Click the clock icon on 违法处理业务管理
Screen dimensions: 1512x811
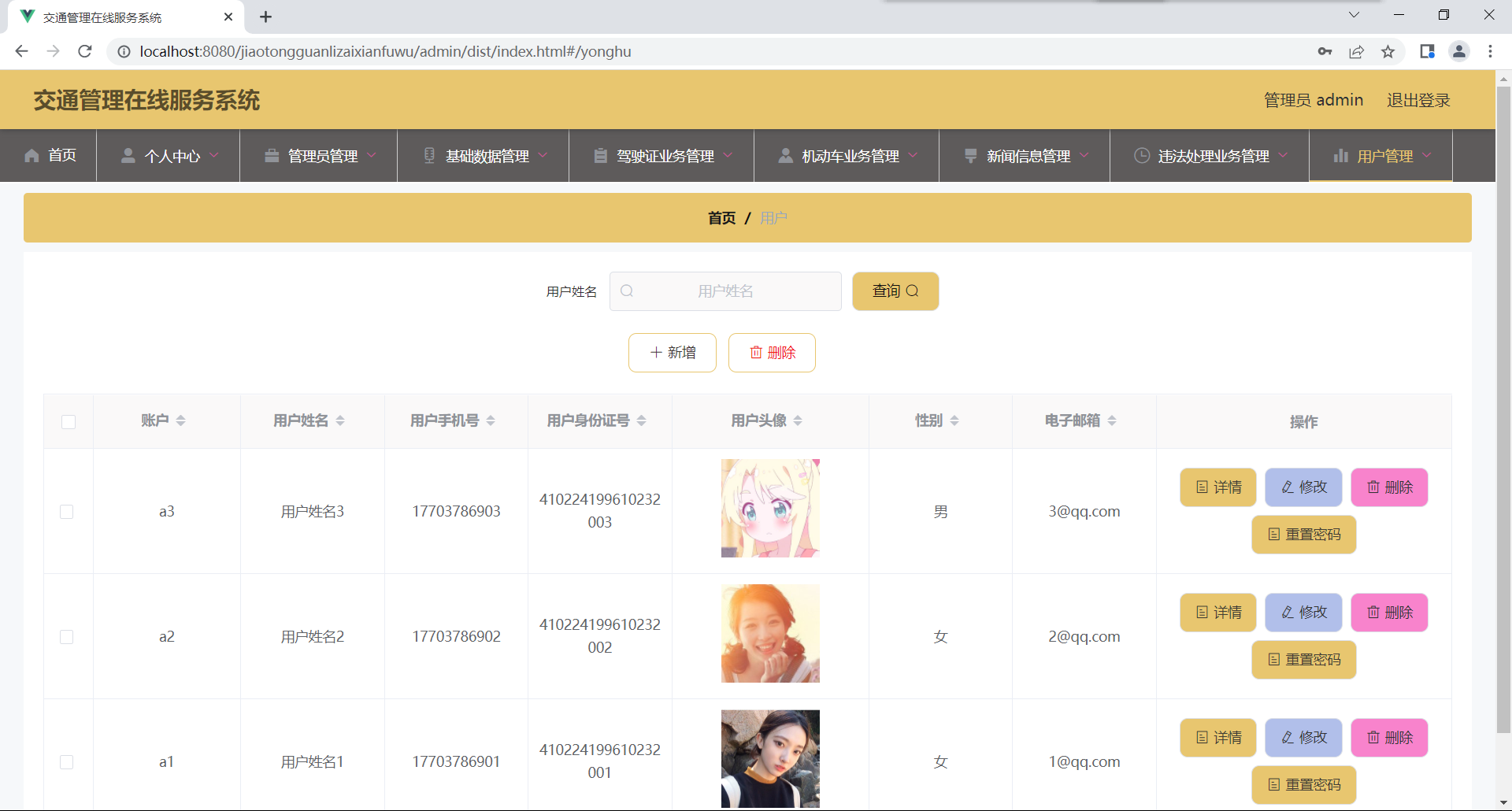(1142, 155)
